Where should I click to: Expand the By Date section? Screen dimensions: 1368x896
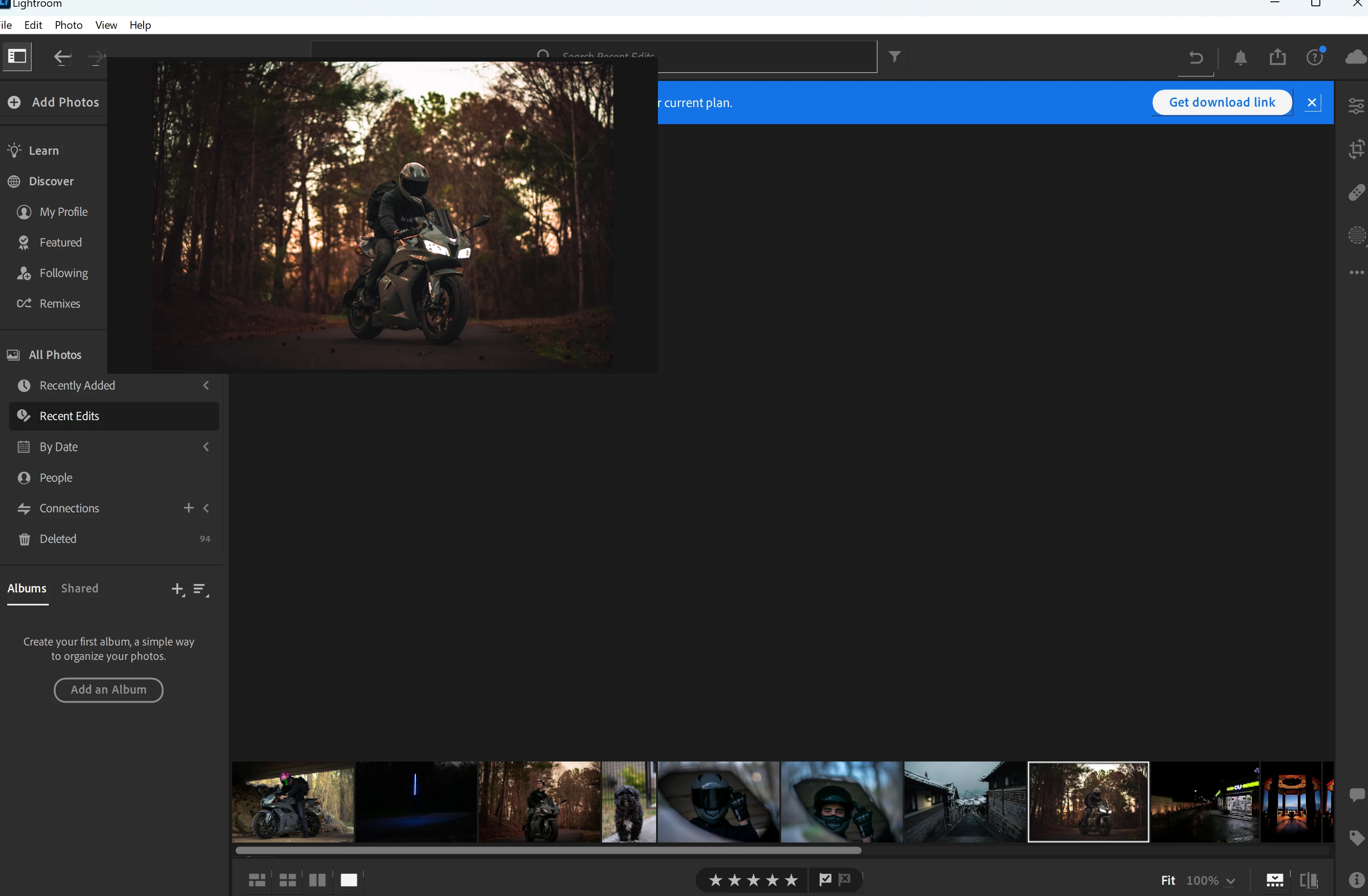pyautogui.click(x=206, y=447)
